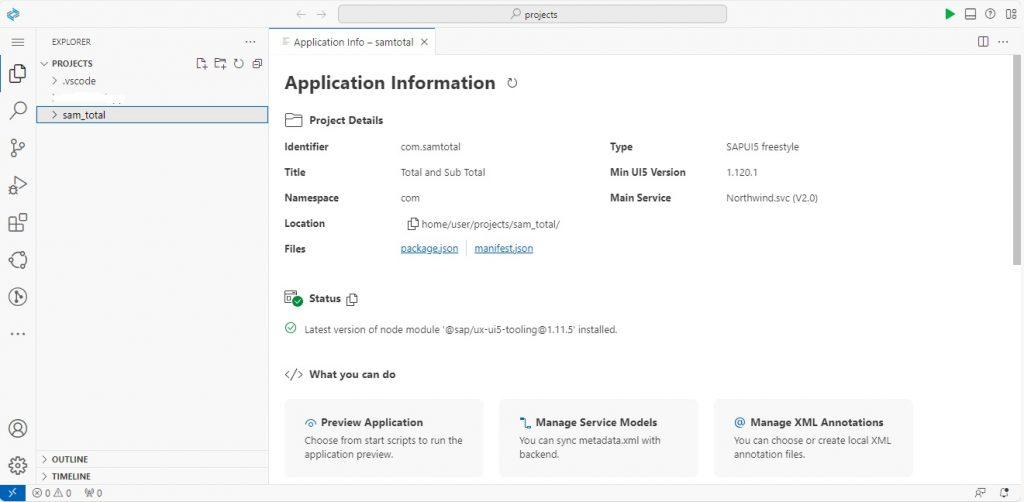Screen dimensions: 1024x502
Task: Go back with the left arrow
Action: tap(300, 14)
